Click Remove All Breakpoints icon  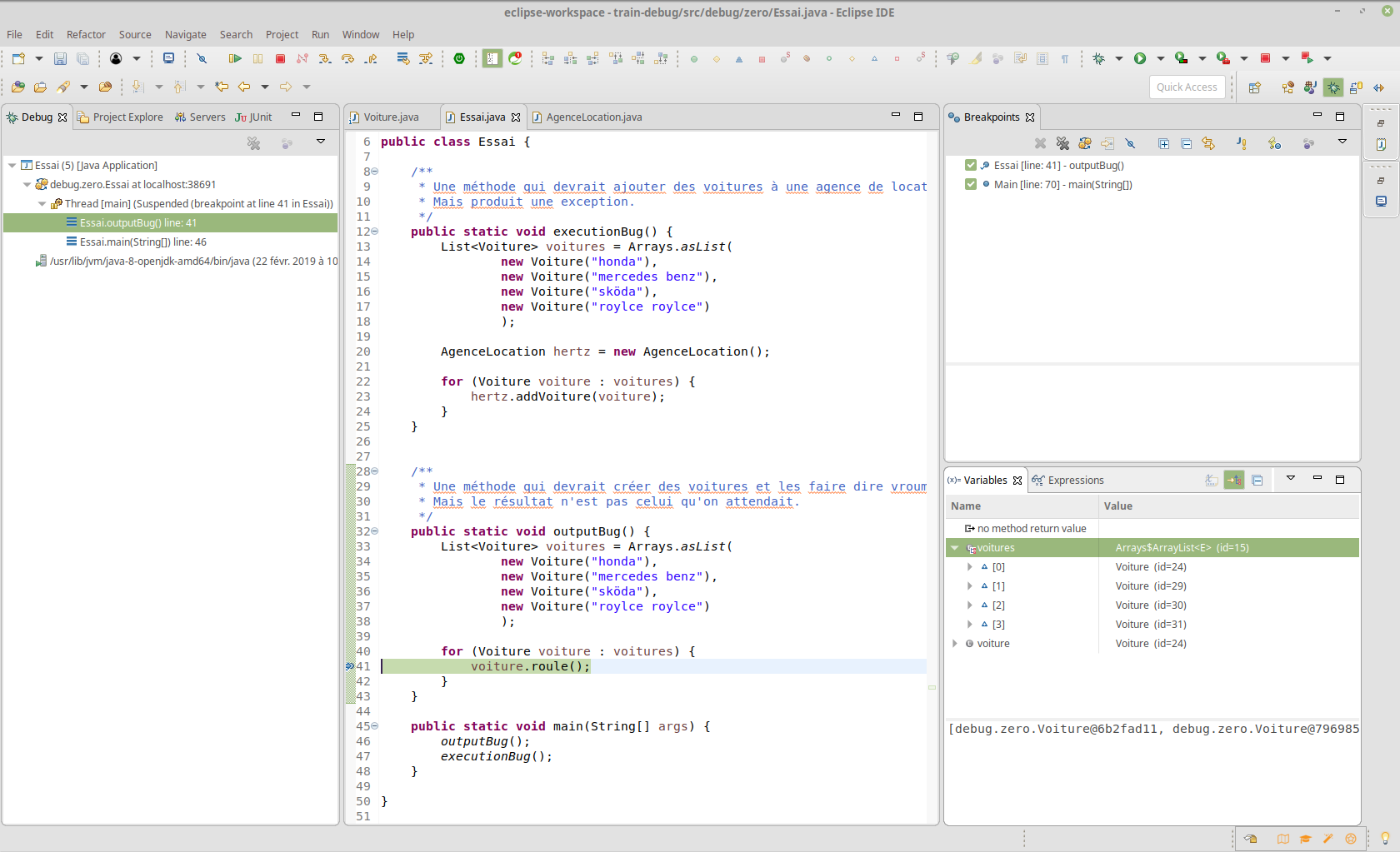click(x=1062, y=143)
